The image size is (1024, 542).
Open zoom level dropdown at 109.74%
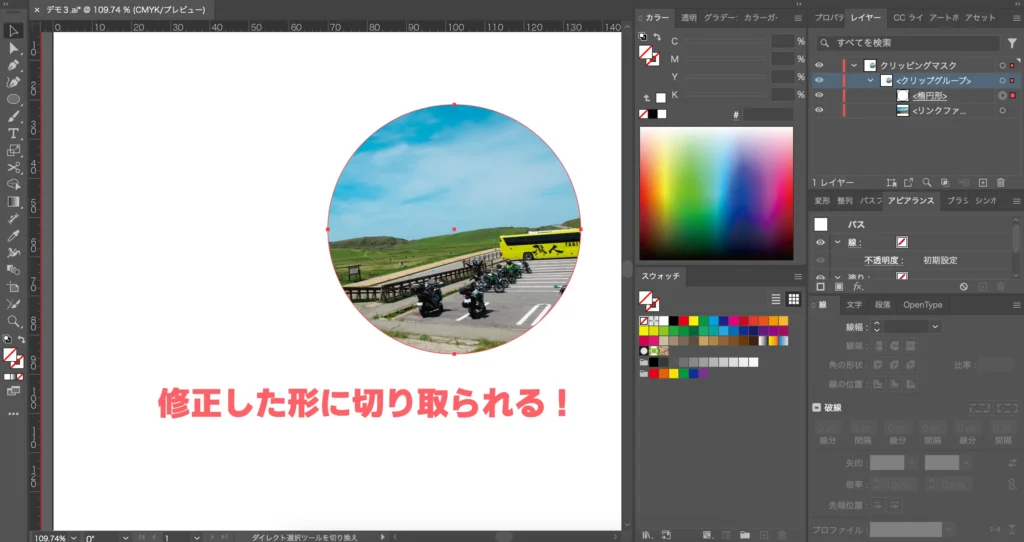click(x=73, y=538)
